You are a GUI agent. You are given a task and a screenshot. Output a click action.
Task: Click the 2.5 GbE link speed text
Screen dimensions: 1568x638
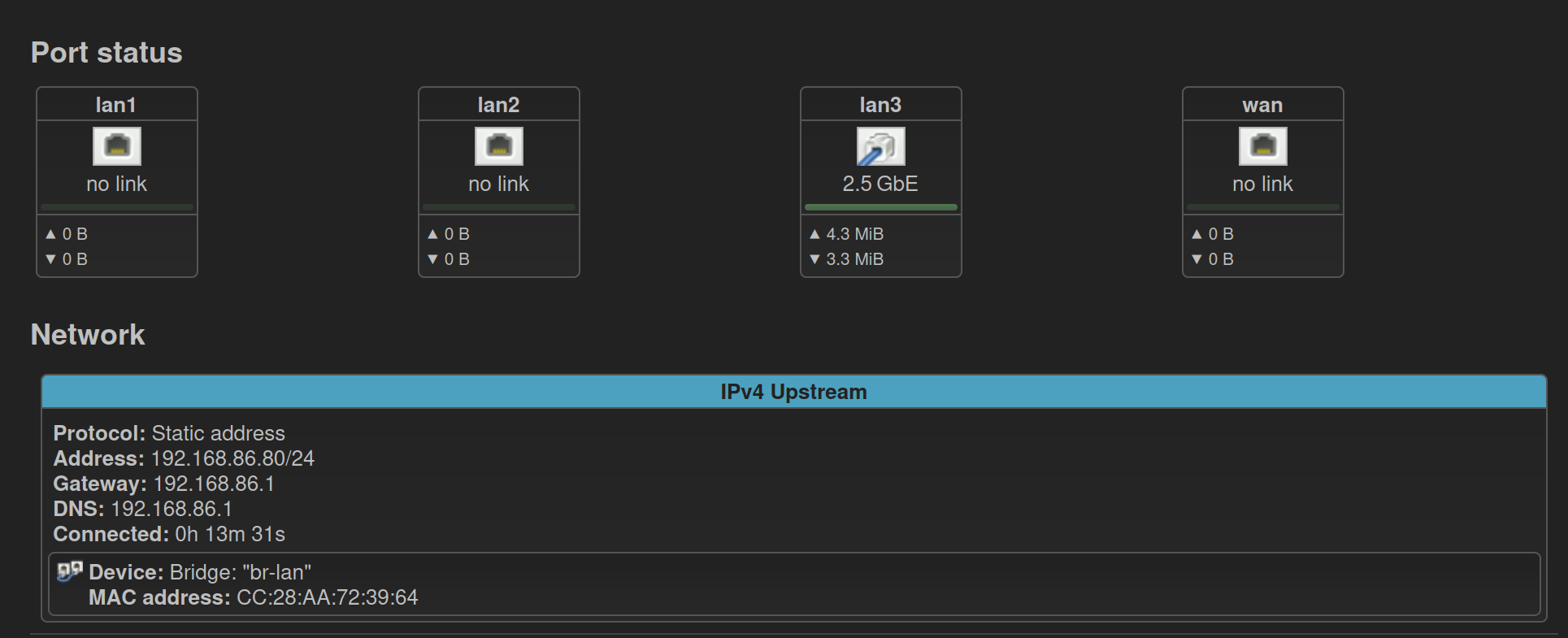(880, 184)
